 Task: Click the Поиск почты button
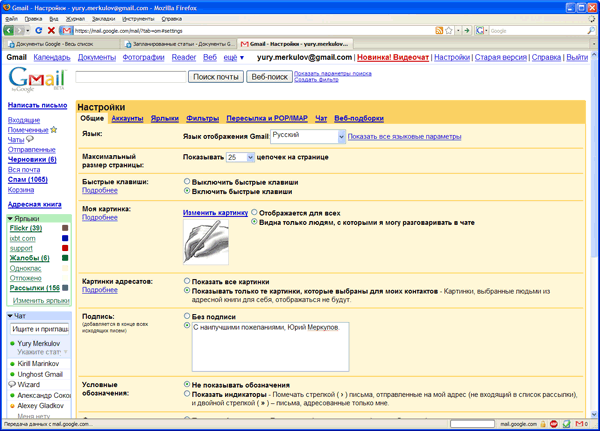(x=216, y=77)
